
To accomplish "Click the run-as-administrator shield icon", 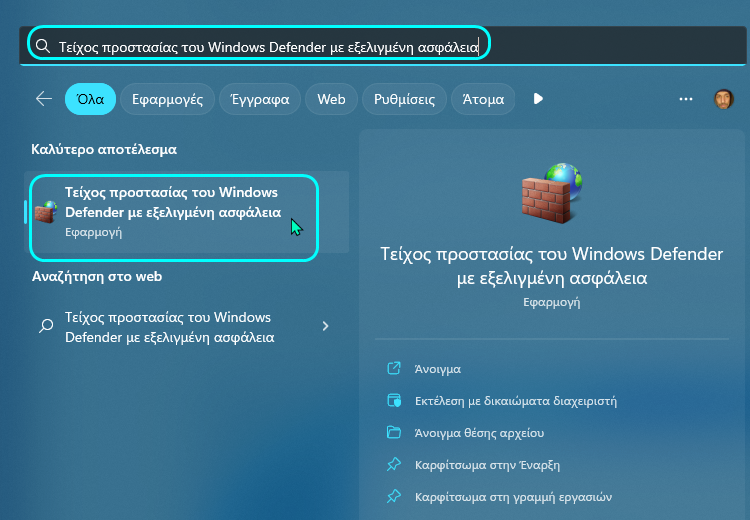I will coord(394,400).
